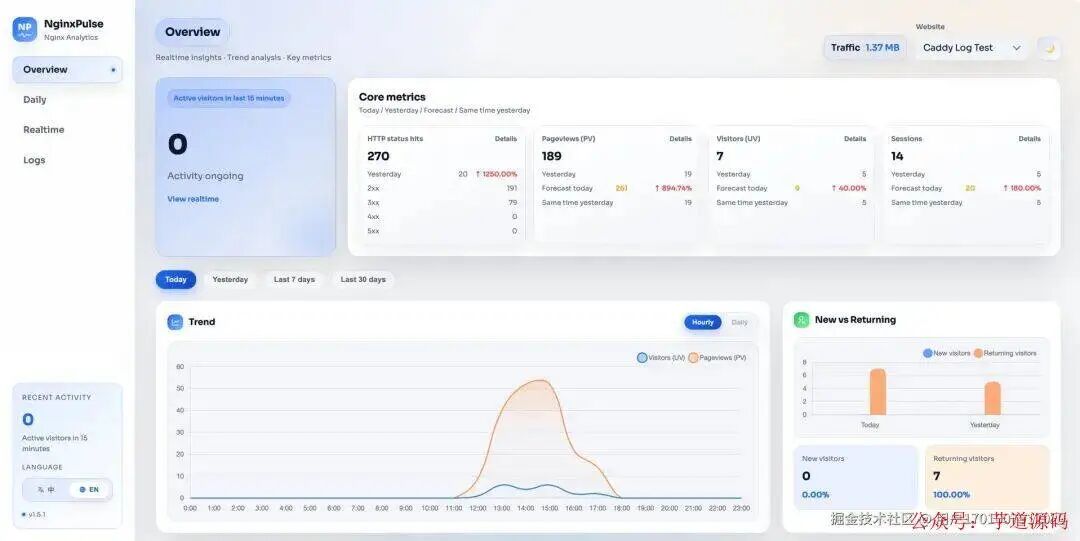The height and width of the screenshot is (541, 1080).
Task: Click the Overview page title pill
Action: click(x=193, y=32)
